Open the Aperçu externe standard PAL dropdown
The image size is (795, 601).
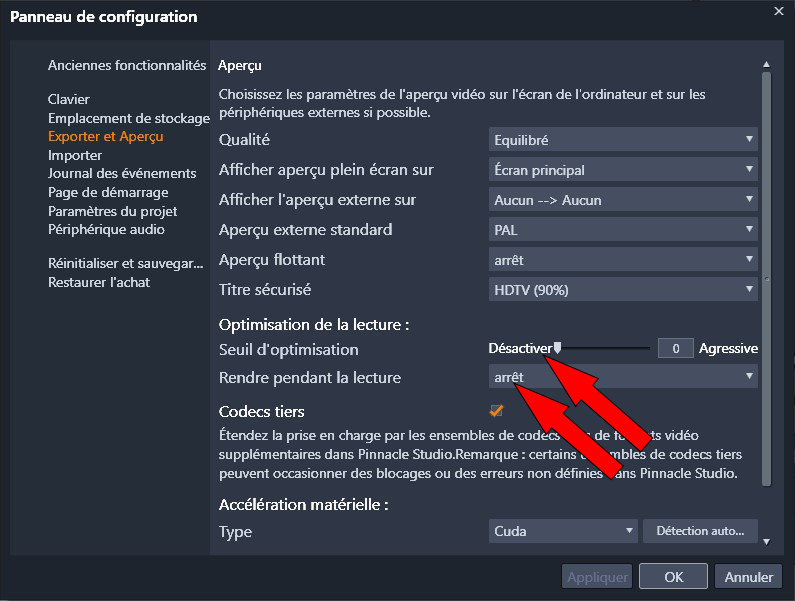[x=624, y=230]
